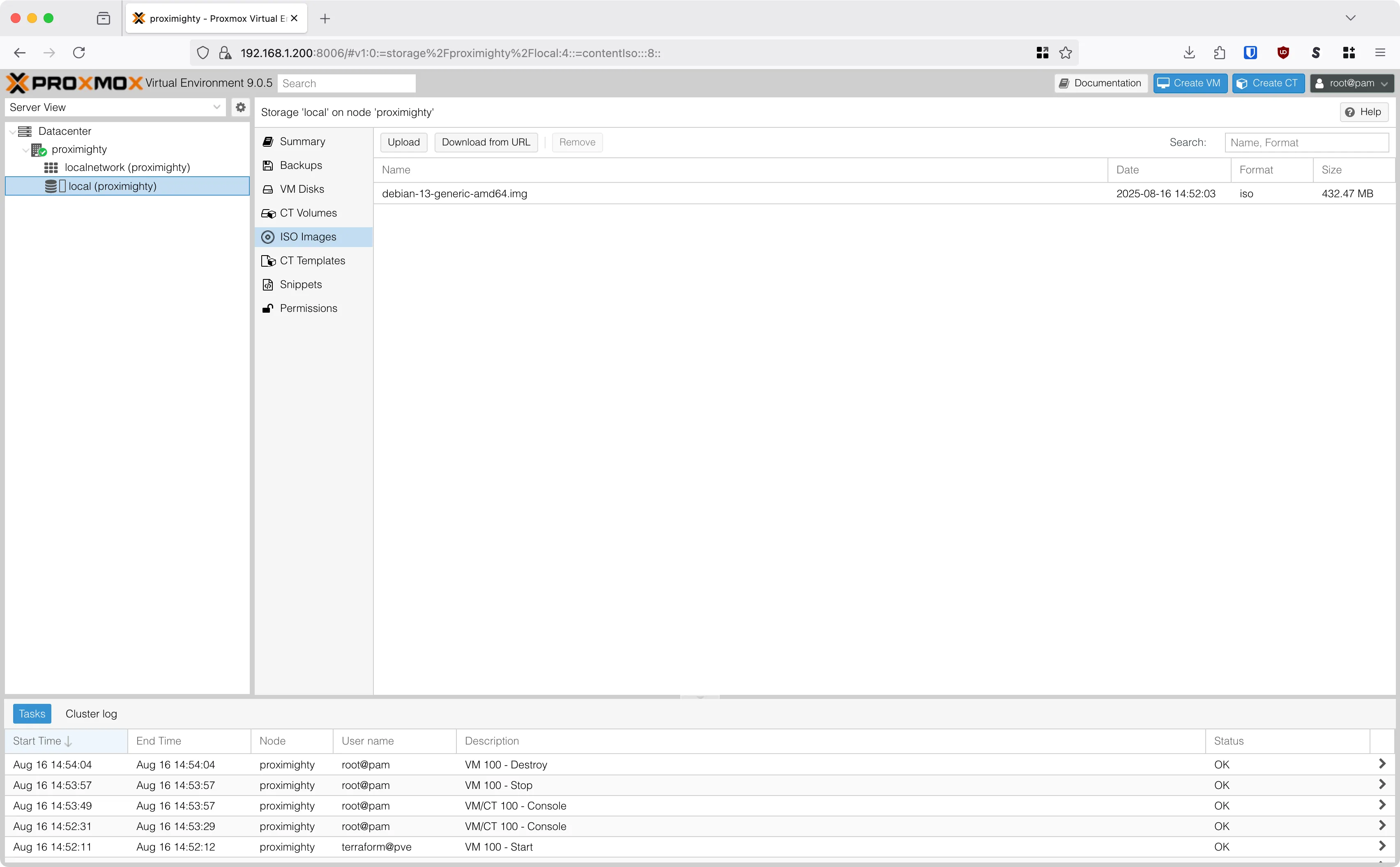Switch to the Tasks tab
This screenshot has height=867, width=1400.
click(32, 713)
